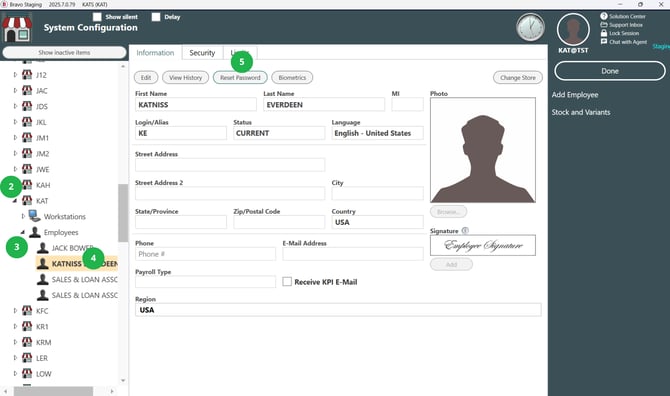Open Biometrics button
This screenshot has height=396, width=670.
coord(292,78)
